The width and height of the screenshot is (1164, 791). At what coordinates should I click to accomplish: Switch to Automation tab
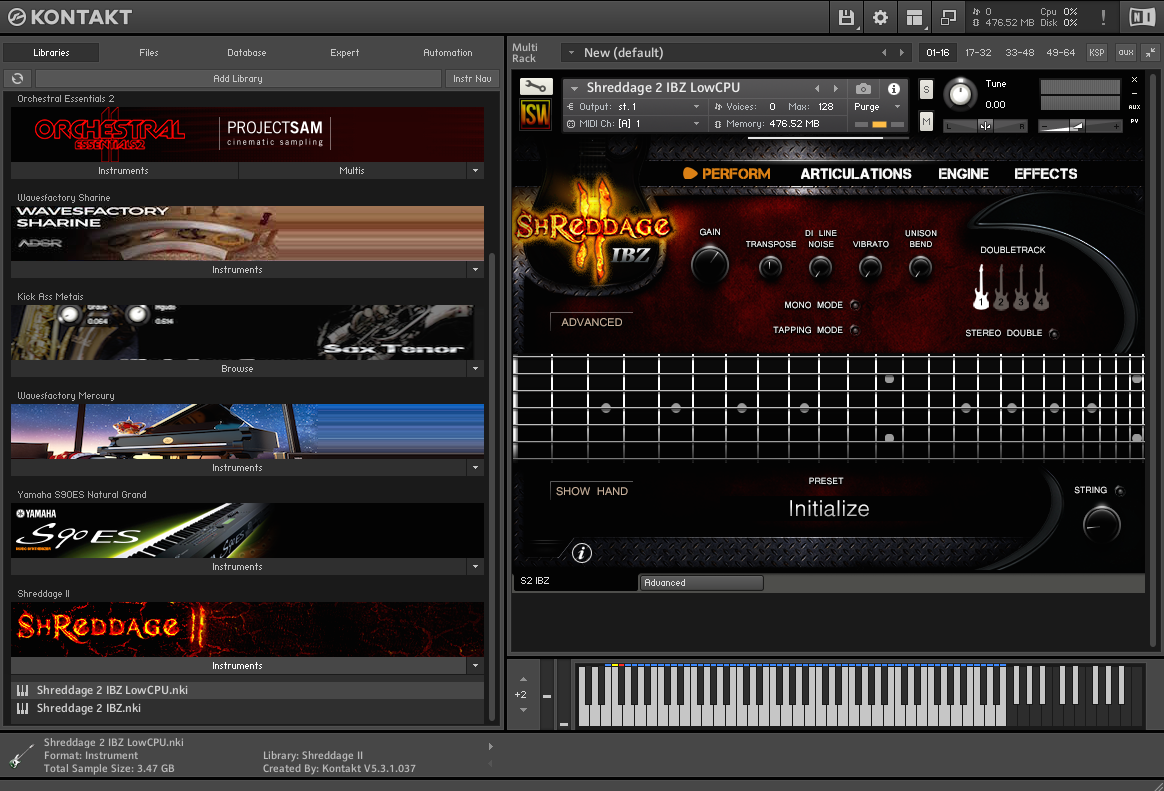pos(448,53)
